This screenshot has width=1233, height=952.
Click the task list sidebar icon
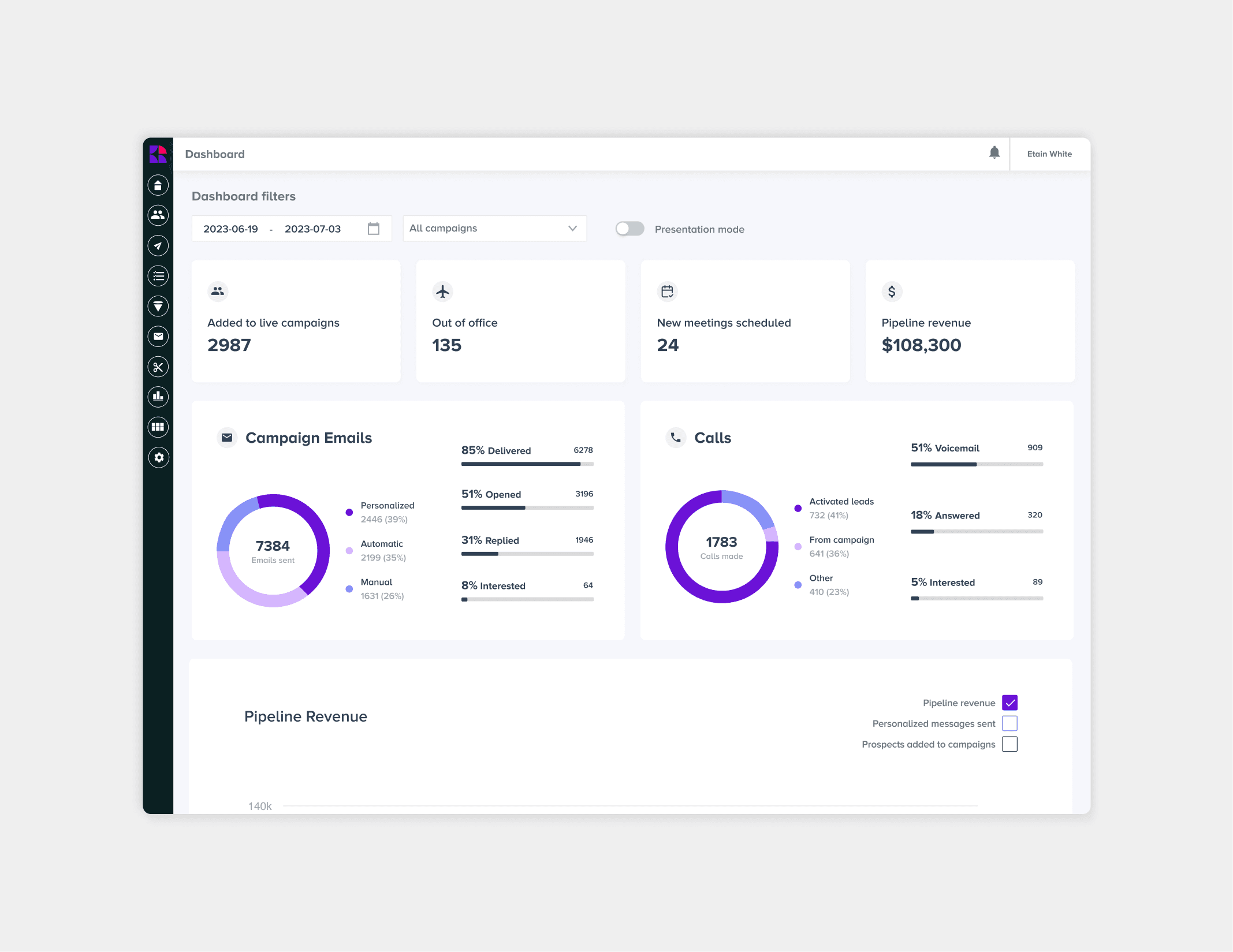158,276
